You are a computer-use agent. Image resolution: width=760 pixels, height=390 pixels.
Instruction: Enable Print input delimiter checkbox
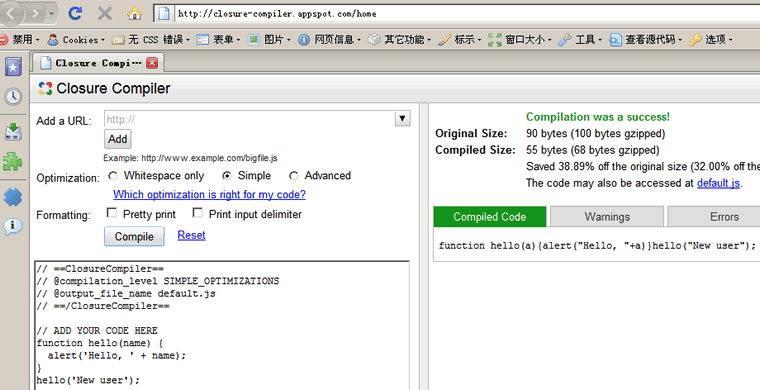coord(197,213)
